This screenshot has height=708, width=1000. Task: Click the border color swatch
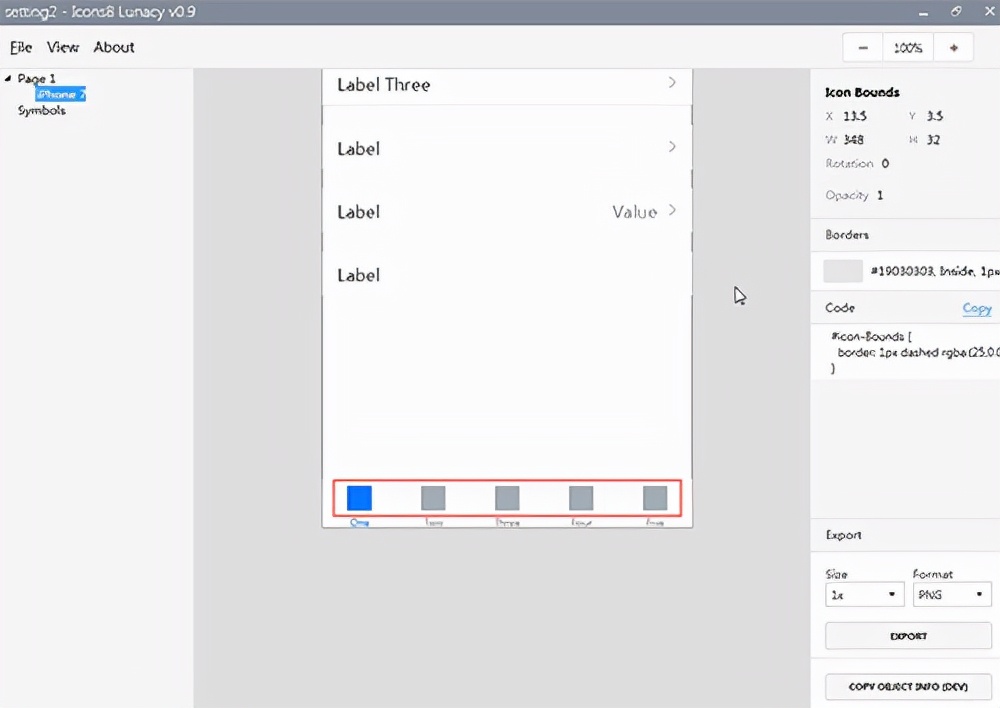843,271
